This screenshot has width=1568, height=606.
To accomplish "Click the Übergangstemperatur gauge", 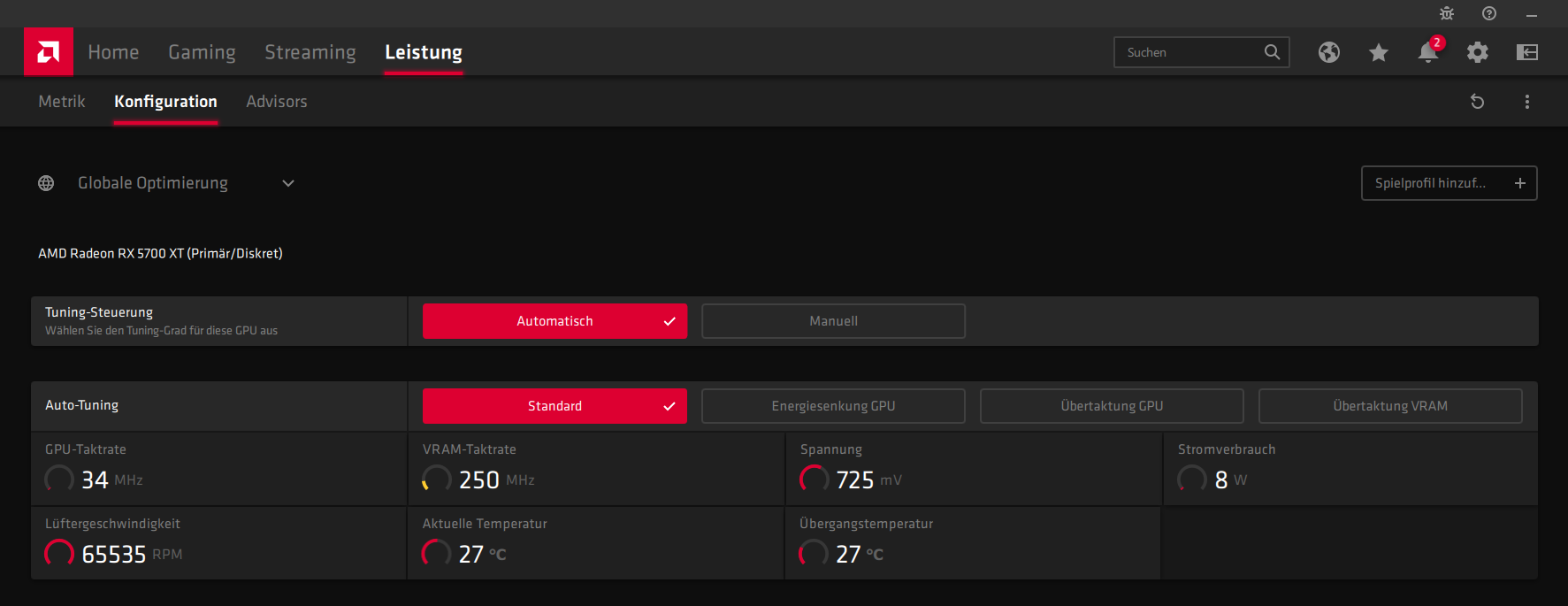I will [x=815, y=554].
